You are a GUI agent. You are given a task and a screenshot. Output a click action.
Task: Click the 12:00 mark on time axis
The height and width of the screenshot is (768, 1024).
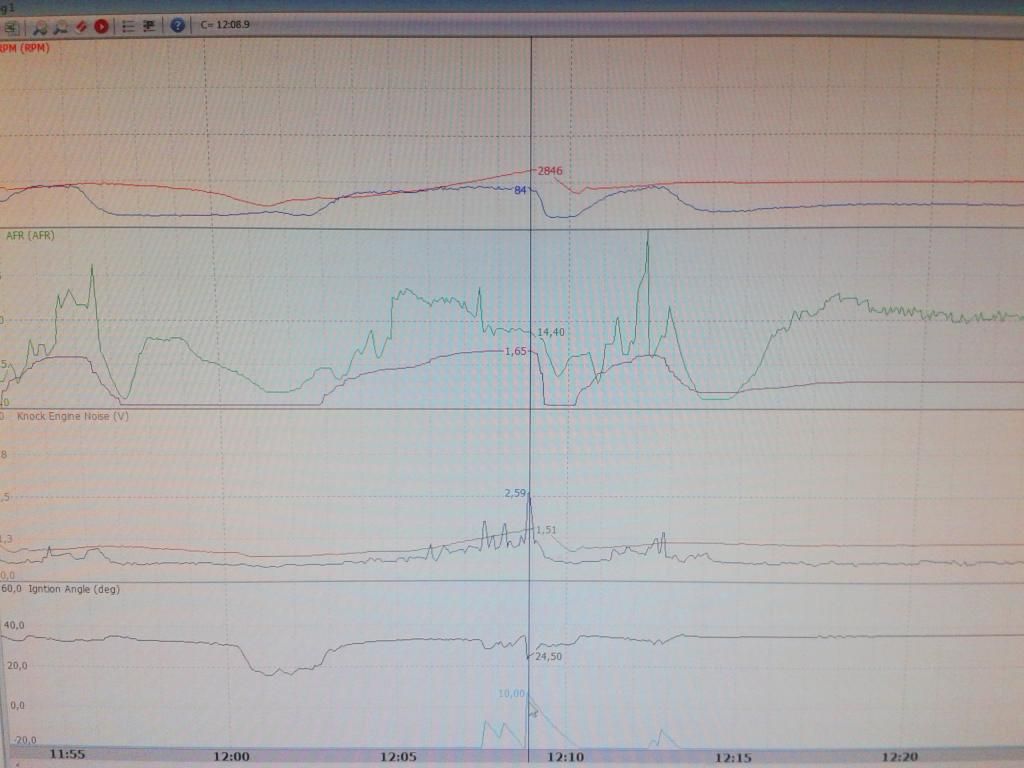click(232, 757)
